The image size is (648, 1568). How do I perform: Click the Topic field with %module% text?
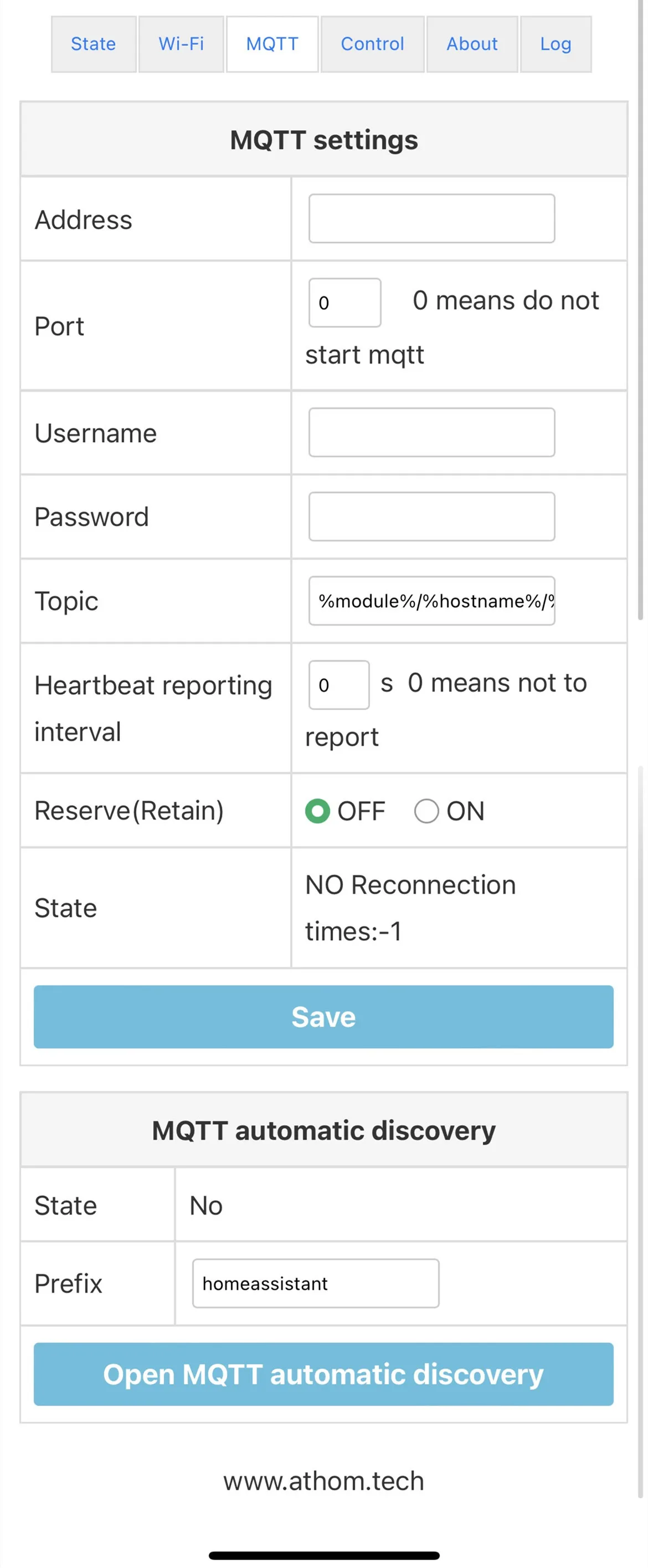point(431,601)
